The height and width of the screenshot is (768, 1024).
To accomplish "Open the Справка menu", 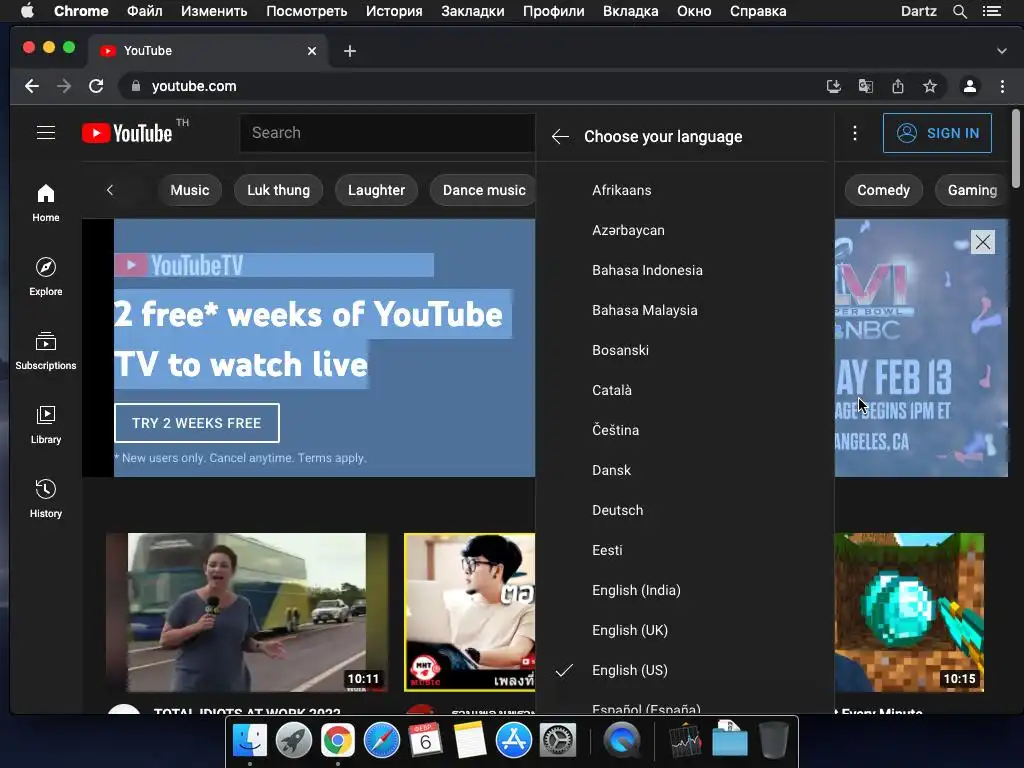I will tap(758, 11).
